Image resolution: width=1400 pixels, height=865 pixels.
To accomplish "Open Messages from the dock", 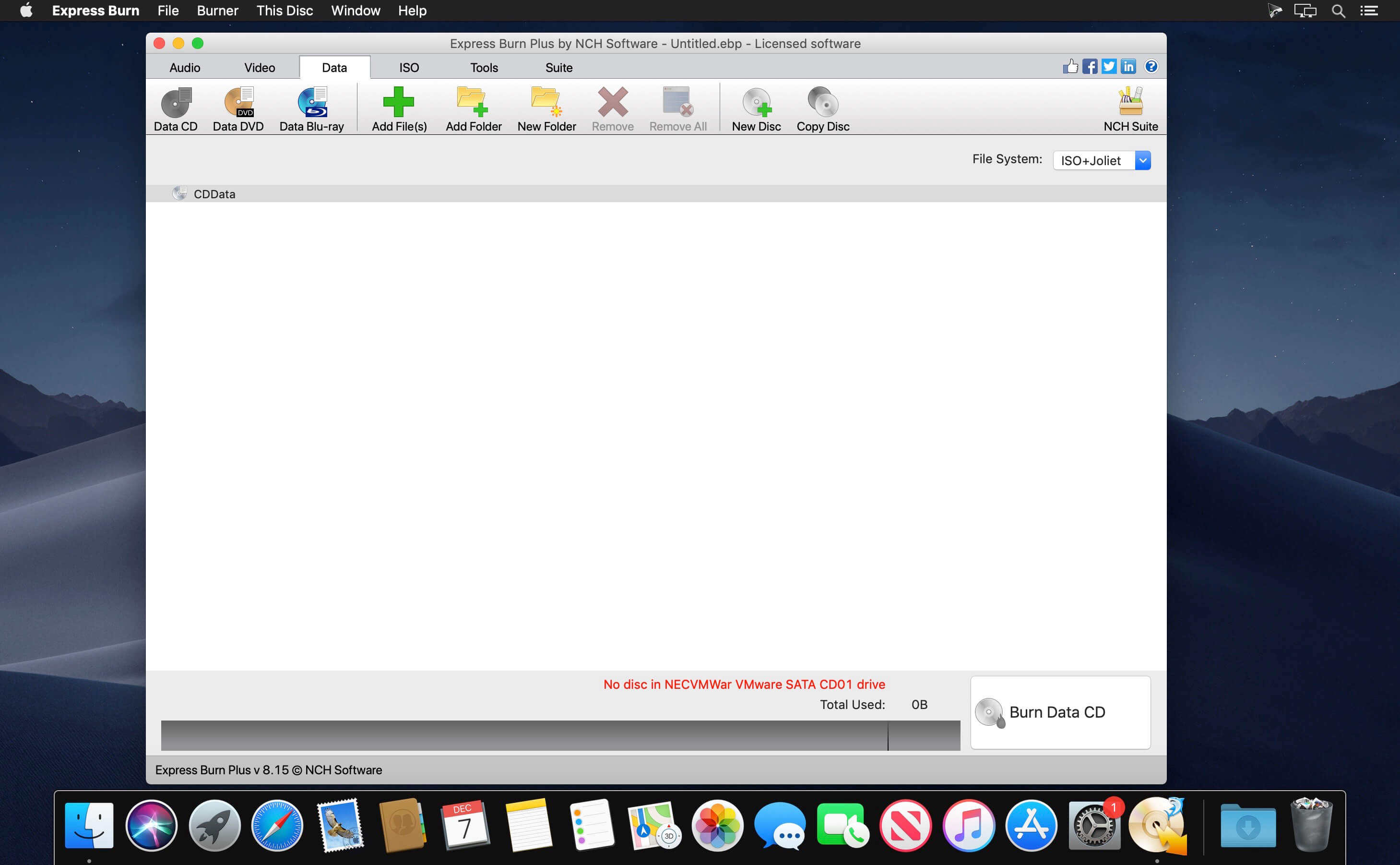I will (780, 825).
